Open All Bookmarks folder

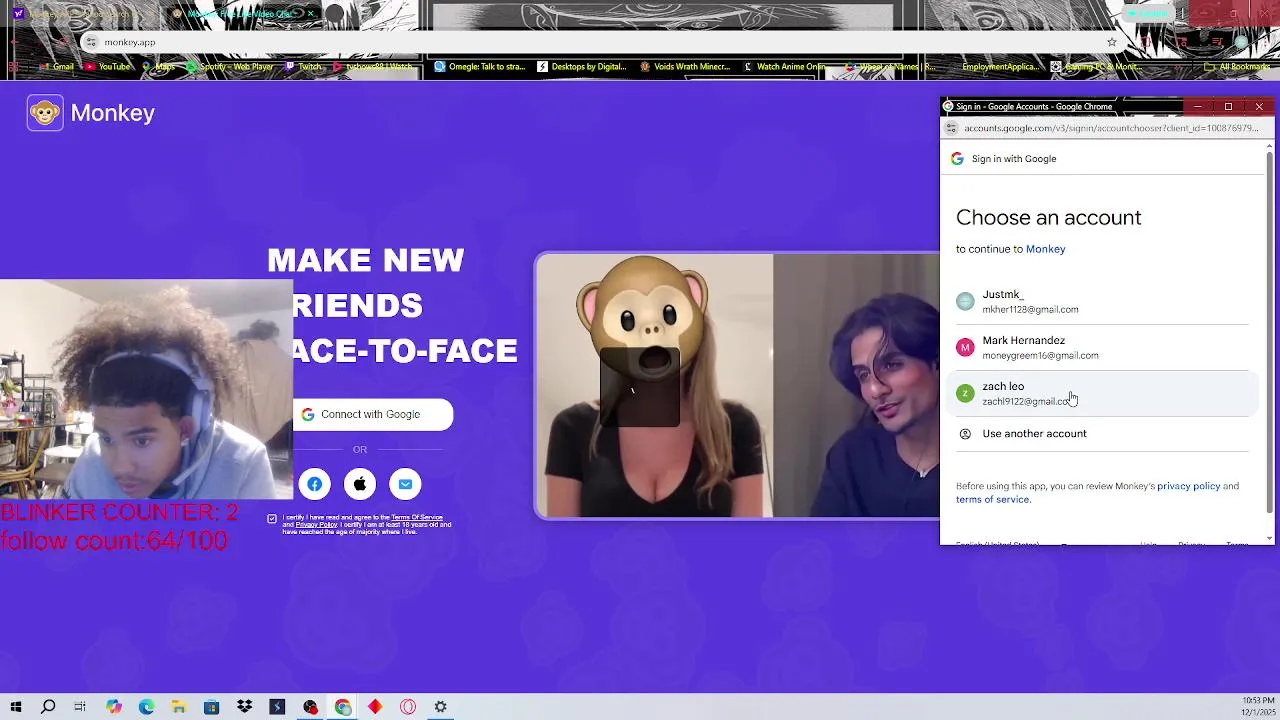1237,67
